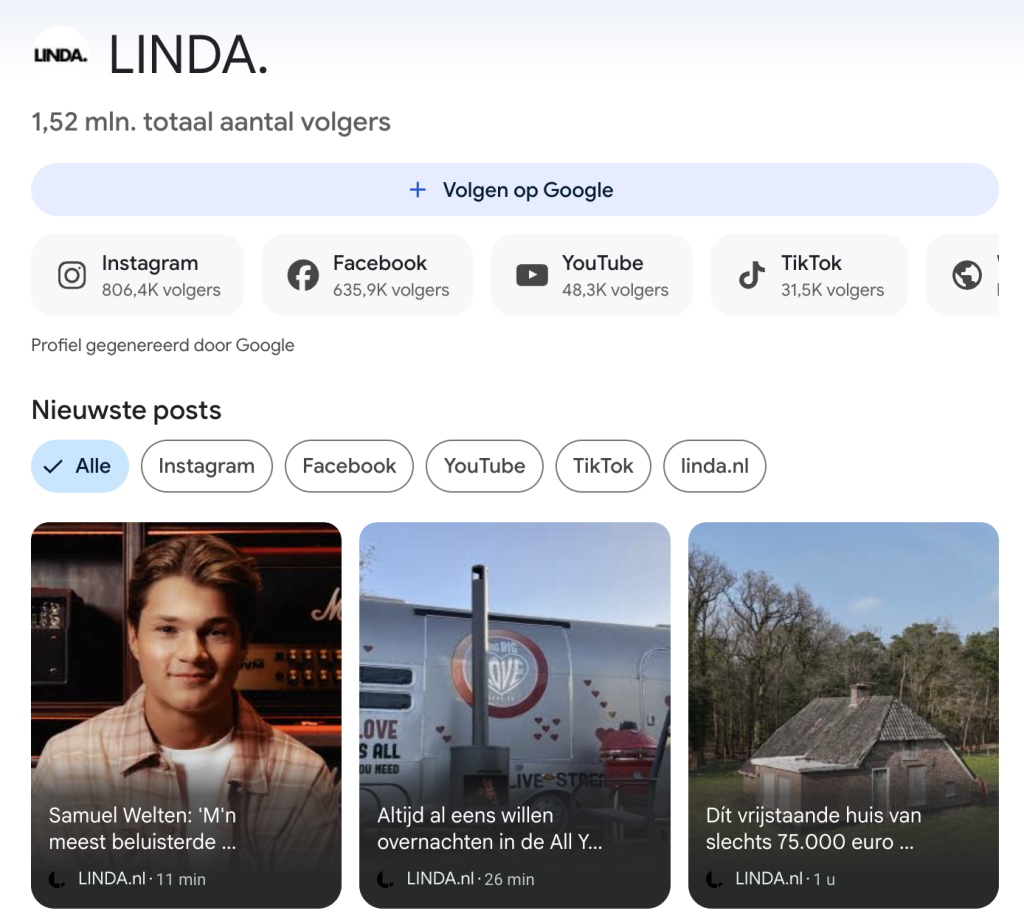This screenshot has width=1024, height=919.
Task: Click the Instagram camera icon
Action: tap(71, 274)
